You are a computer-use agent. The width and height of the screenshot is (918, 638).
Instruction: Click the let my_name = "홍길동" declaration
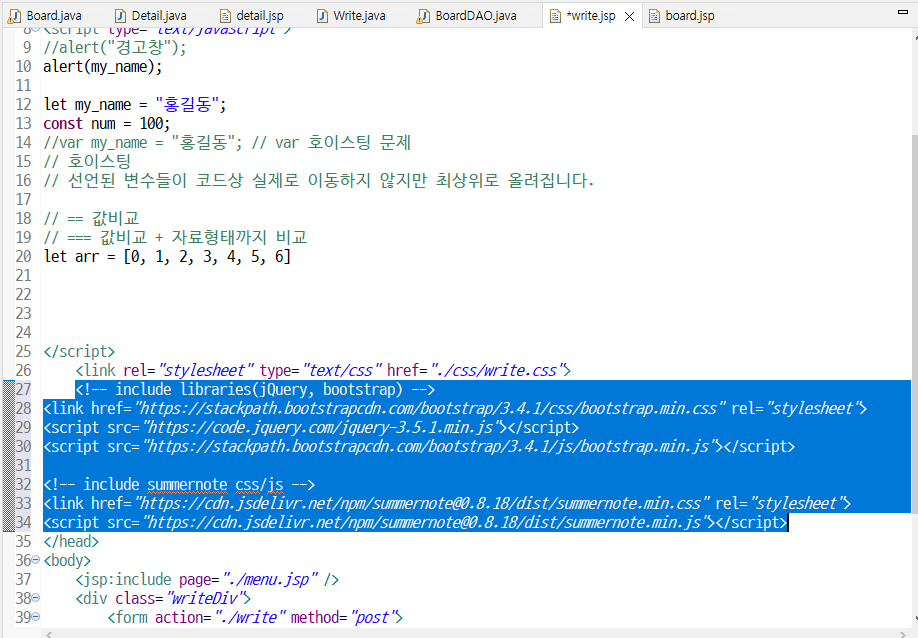pos(135,105)
